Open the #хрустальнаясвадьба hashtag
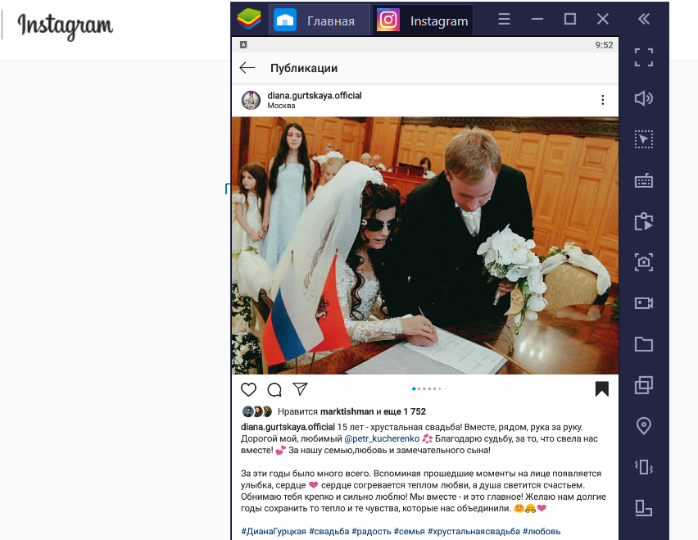698x540 pixels. 474,532
